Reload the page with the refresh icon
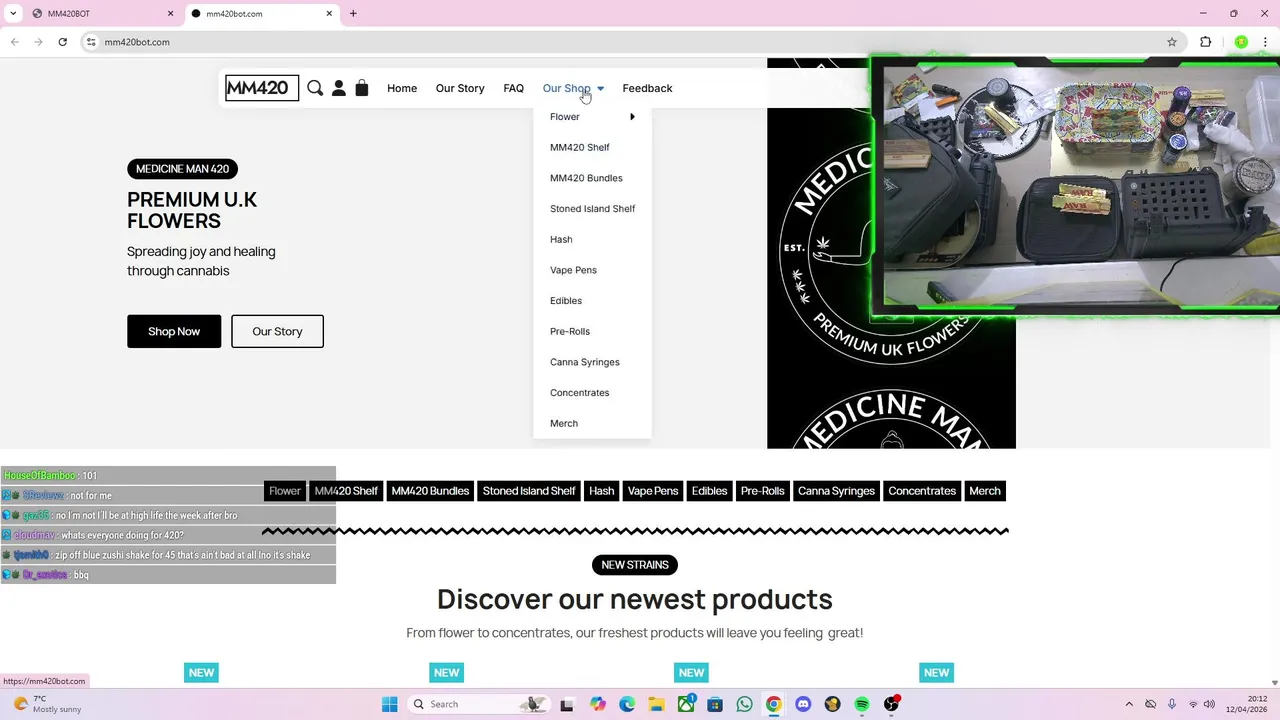This screenshot has height=720, width=1280. click(x=62, y=42)
